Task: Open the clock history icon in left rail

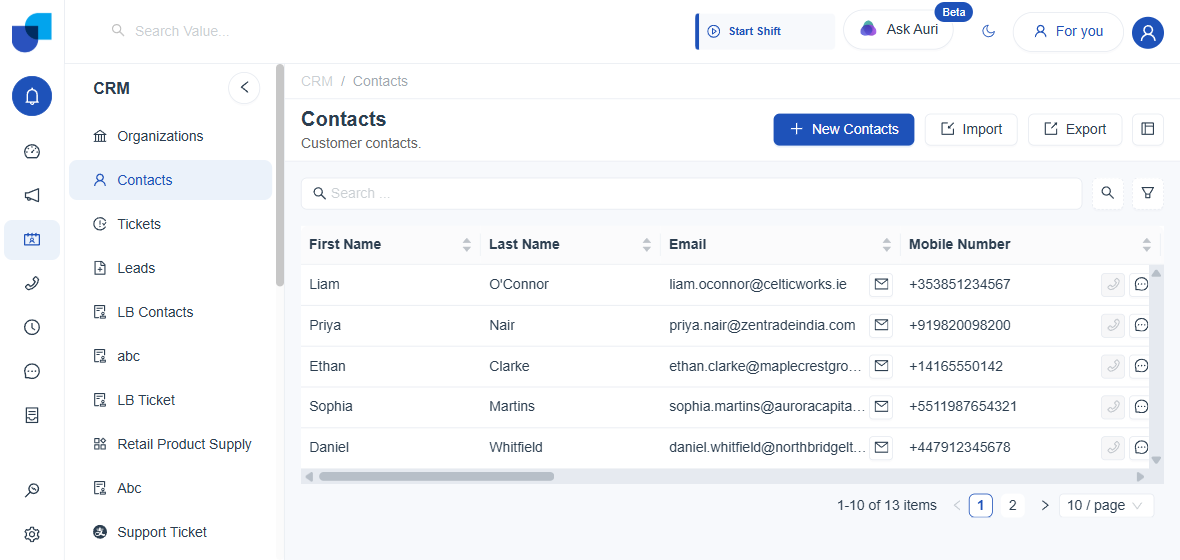Action: [x=32, y=327]
